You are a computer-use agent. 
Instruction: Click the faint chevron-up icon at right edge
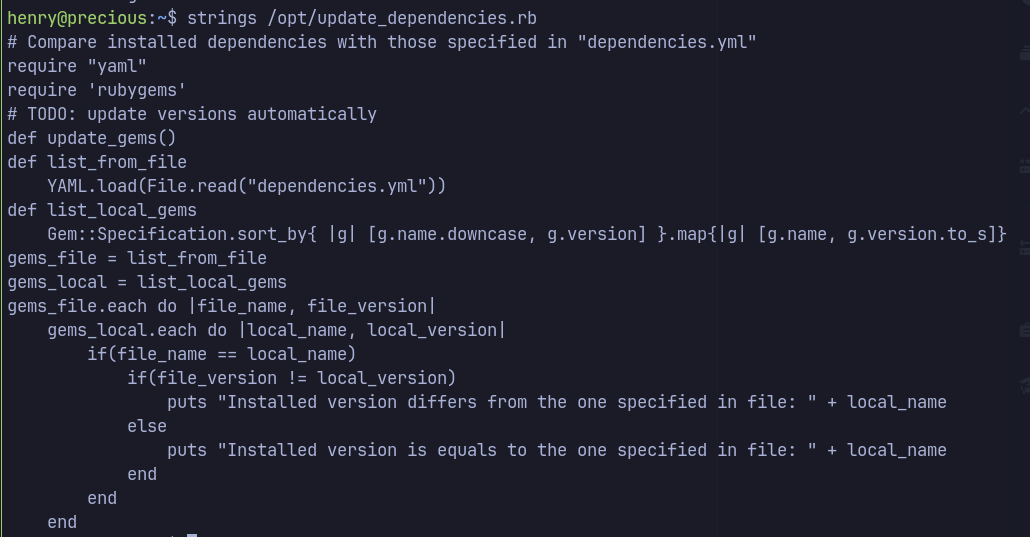point(1025,112)
